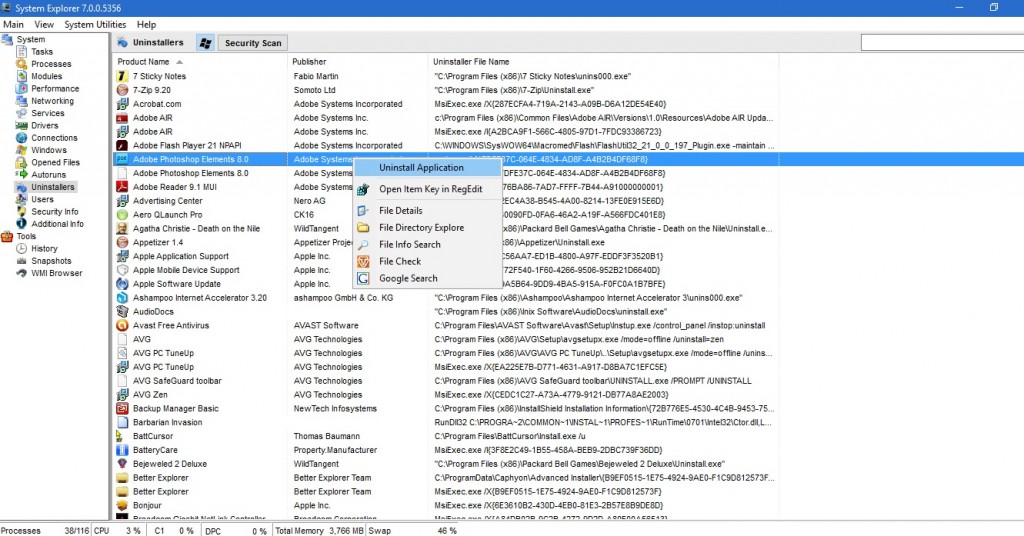Select the Bonjour row
Viewport: 1024px width, 536px height.
pyautogui.click(x=445, y=505)
